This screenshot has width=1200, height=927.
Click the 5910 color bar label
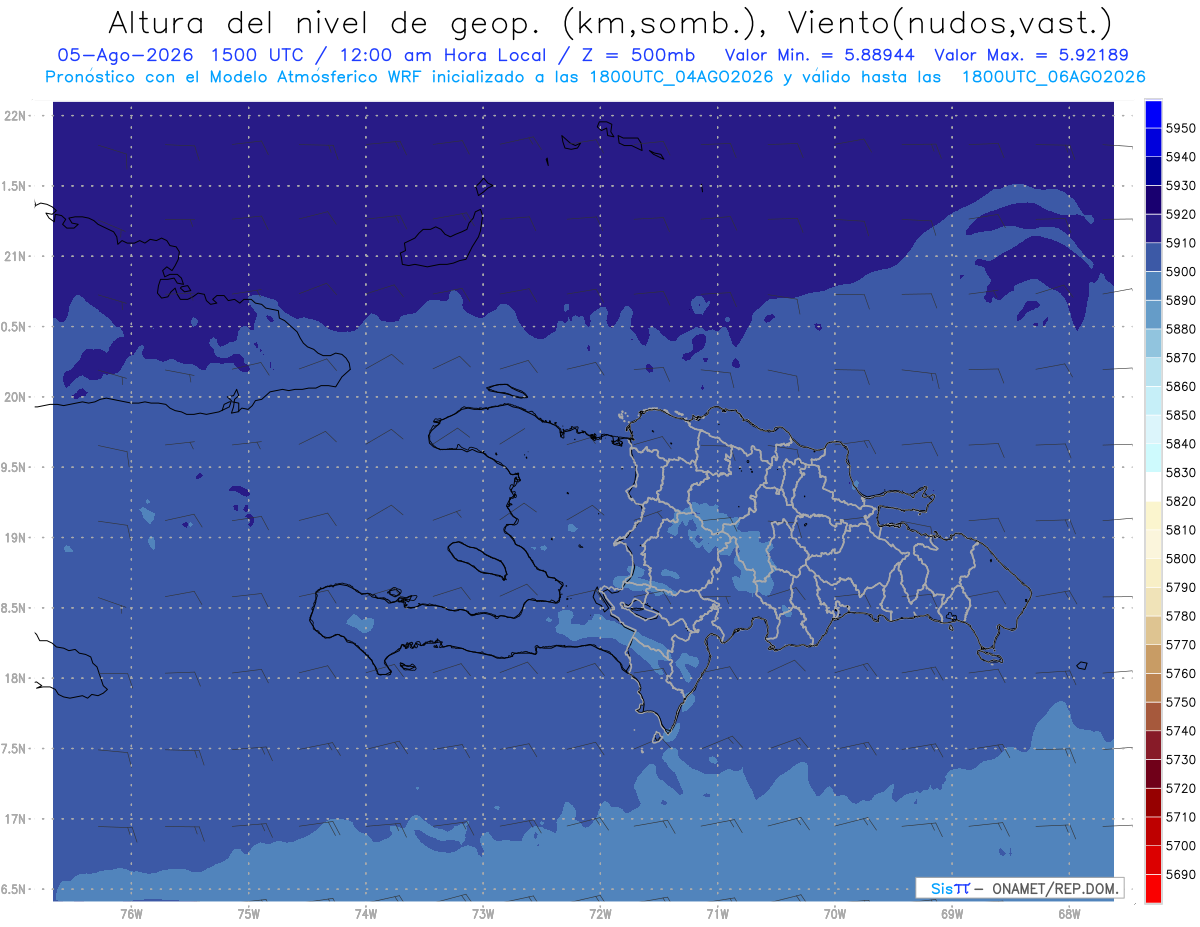(x=1181, y=243)
